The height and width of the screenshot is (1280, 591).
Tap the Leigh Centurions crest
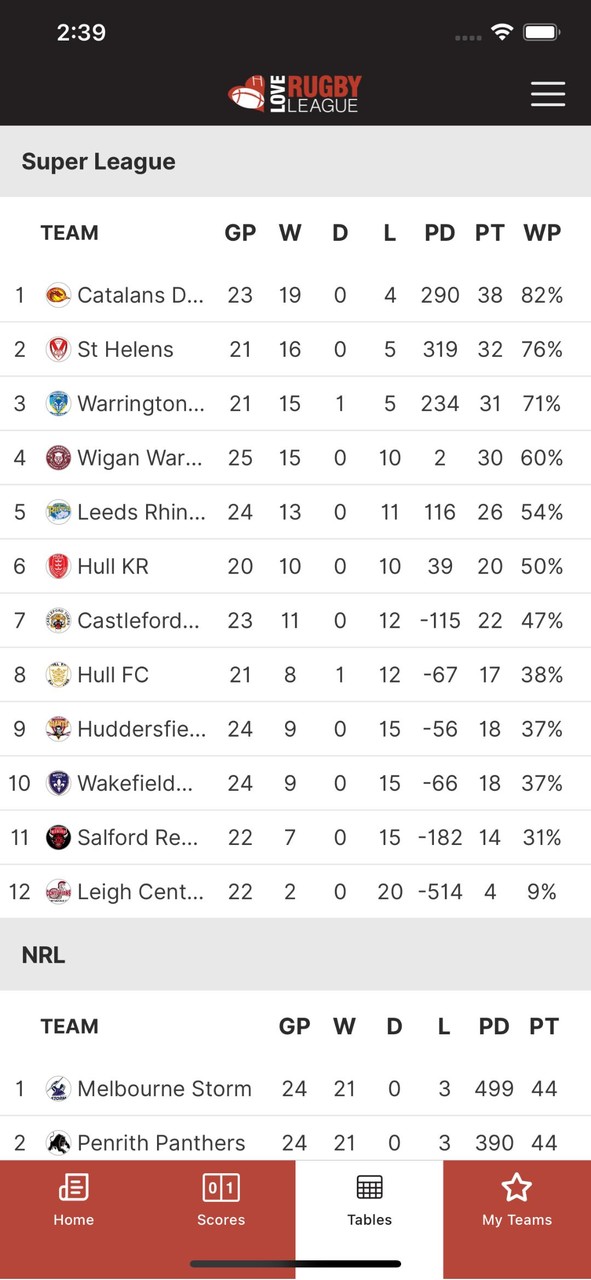tap(59, 891)
